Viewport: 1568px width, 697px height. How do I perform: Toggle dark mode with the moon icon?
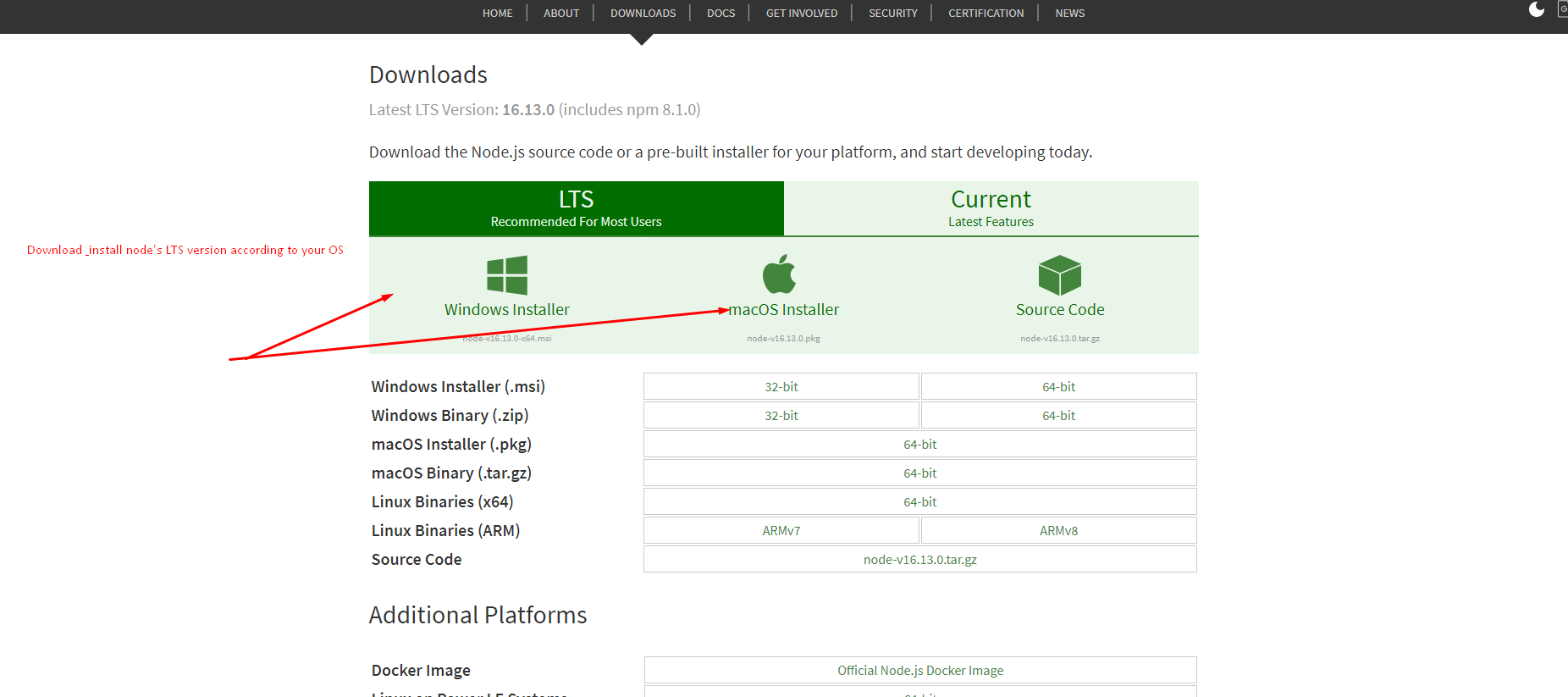click(1537, 9)
